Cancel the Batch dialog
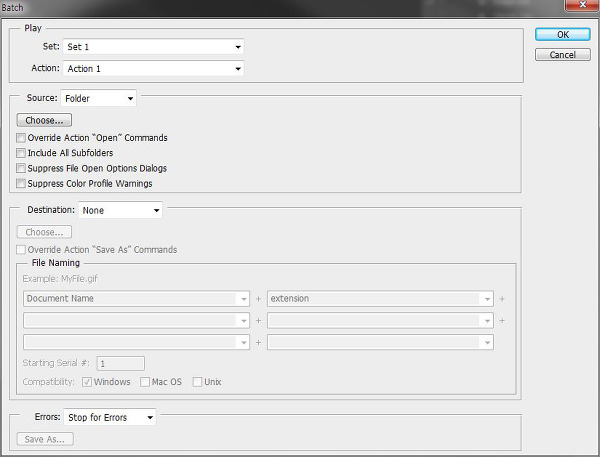 point(562,55)
